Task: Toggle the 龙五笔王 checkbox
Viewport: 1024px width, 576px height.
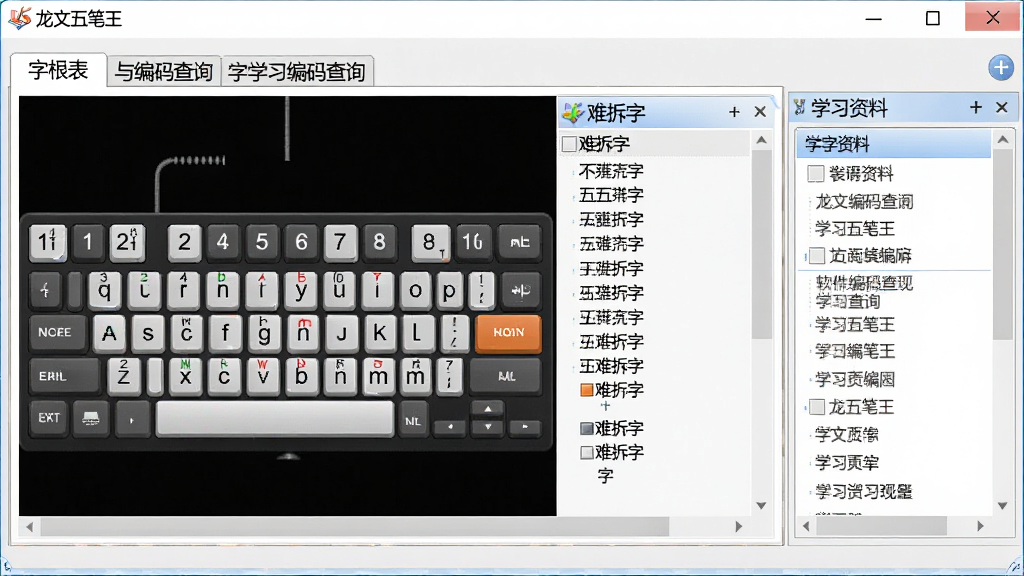Action: [x=816, y=408]
